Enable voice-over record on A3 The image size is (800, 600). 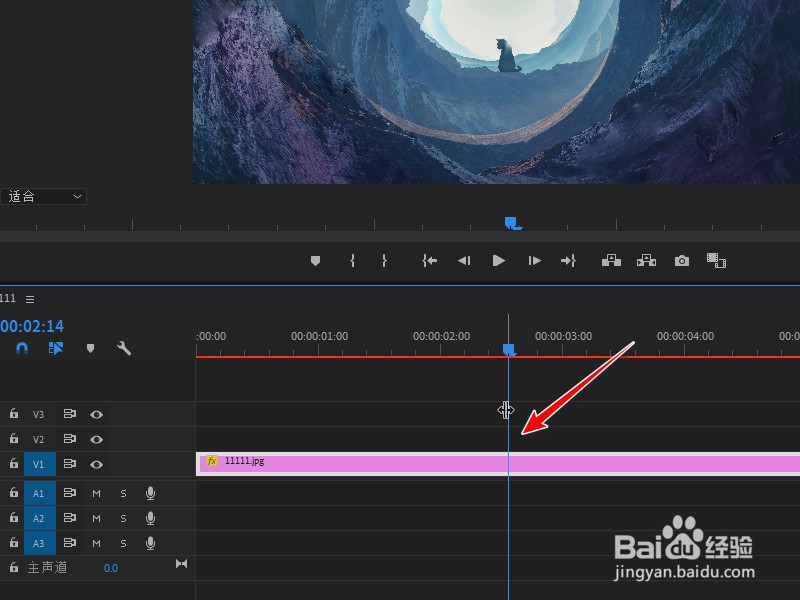151,543
